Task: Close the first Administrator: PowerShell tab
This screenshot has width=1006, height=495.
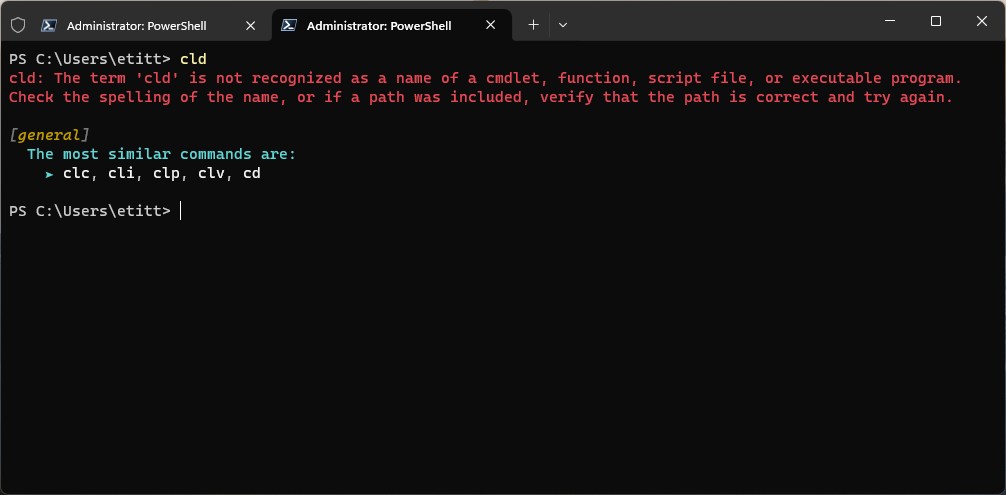Action: tap(250, 26)
